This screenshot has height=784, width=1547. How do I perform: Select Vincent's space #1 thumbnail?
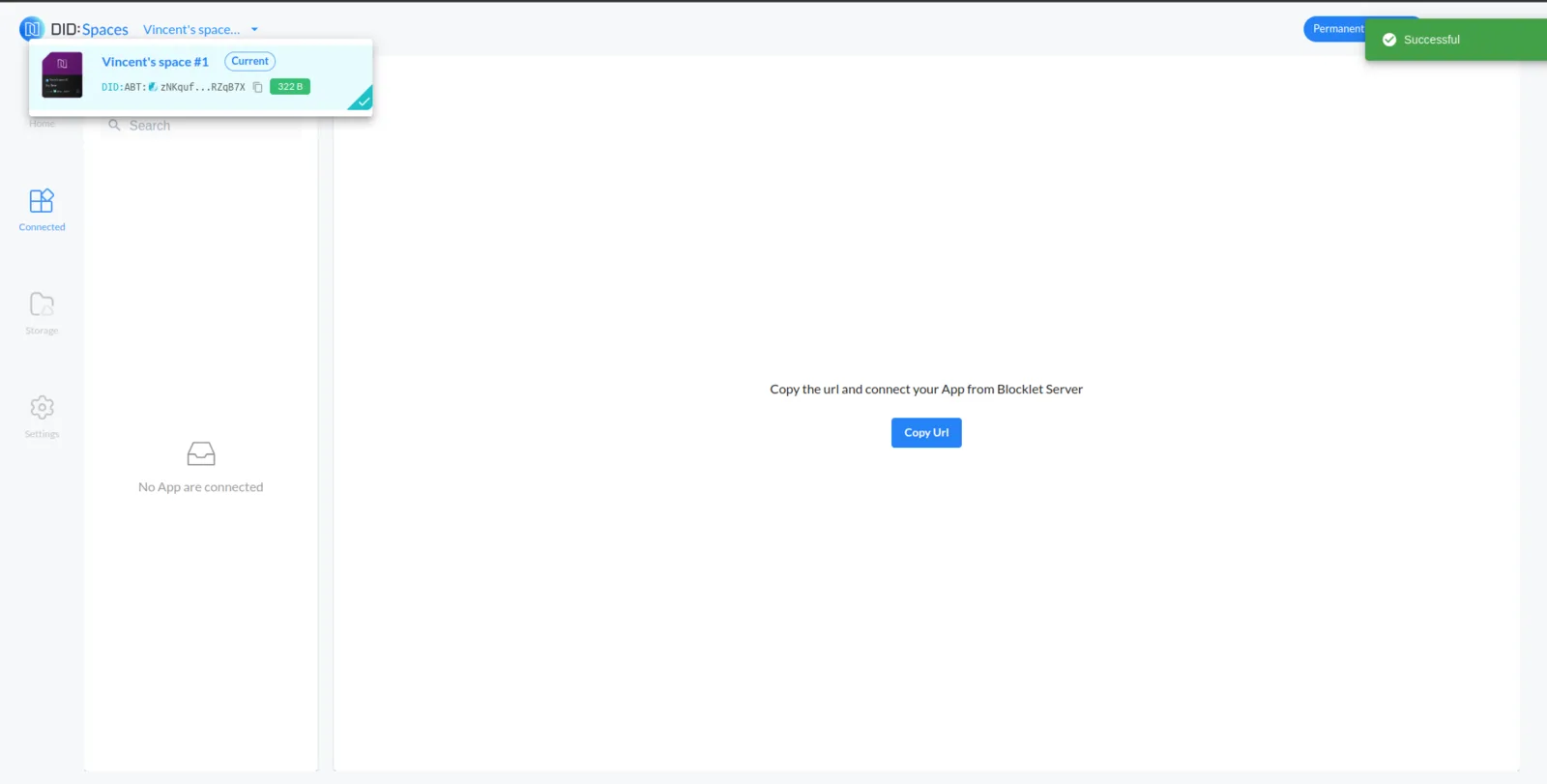pos(63,74)
